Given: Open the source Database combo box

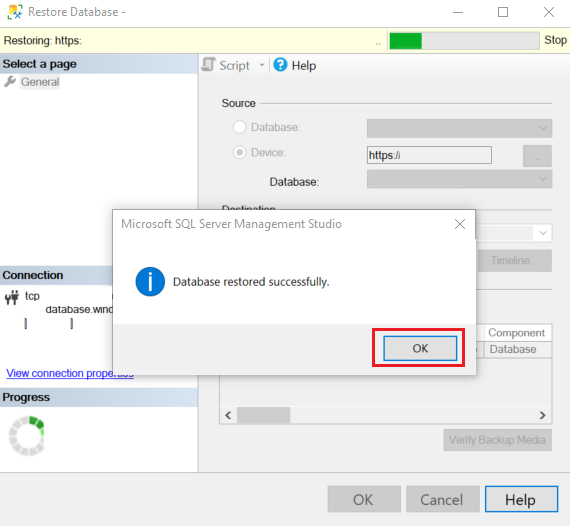Looking at the screenshot, I should [459, 128].
